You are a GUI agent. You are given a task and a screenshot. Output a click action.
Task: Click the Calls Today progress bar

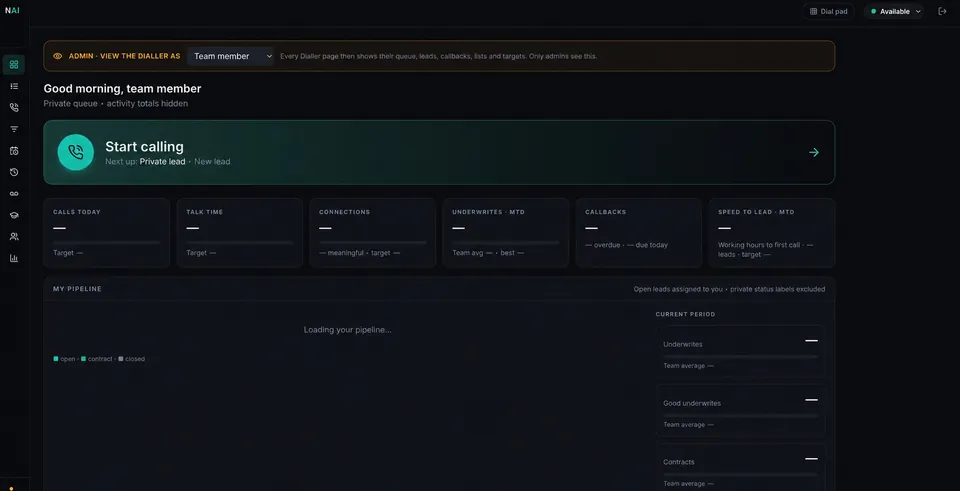tap(107, 242)
